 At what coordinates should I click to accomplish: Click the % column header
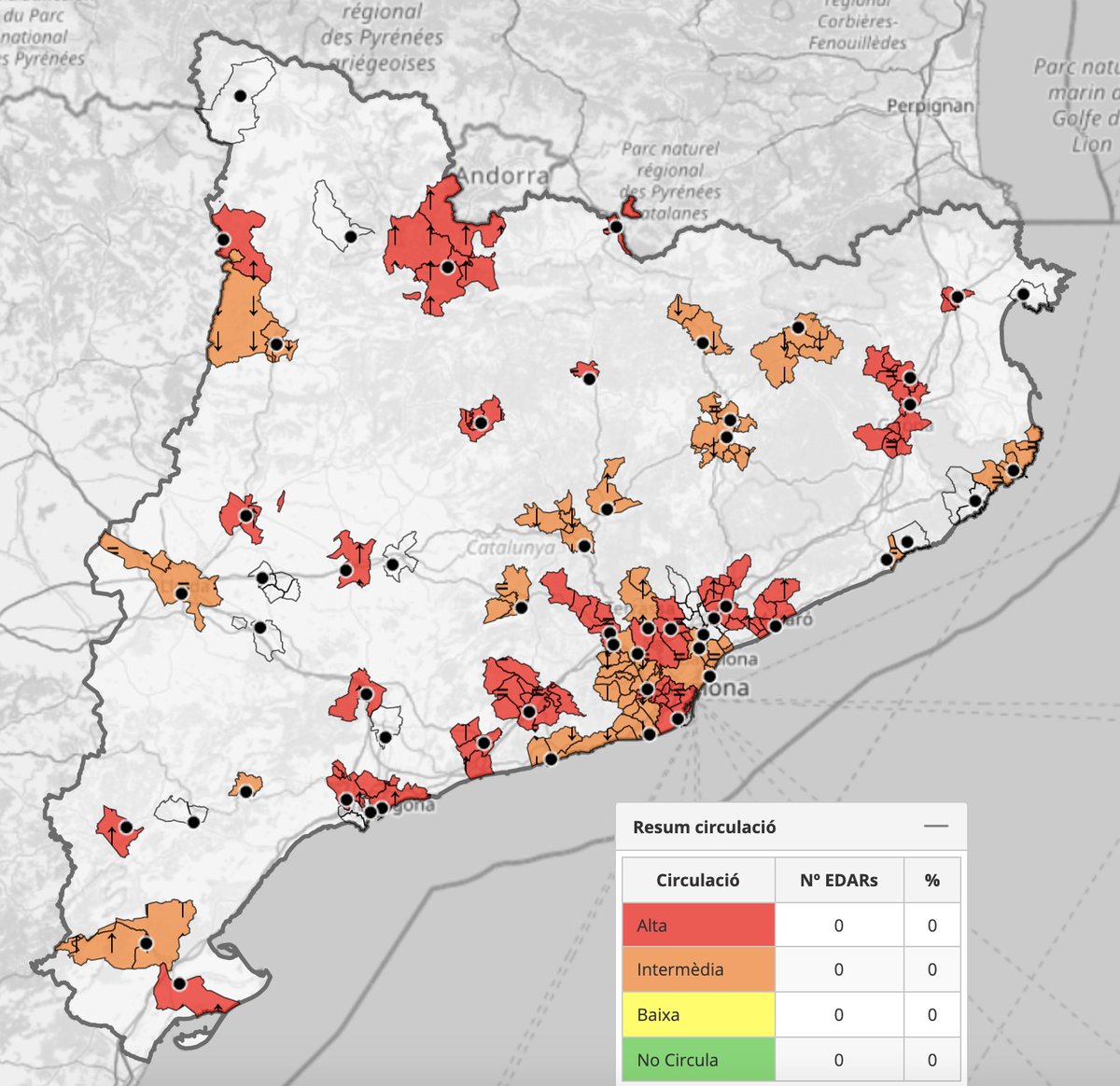[x=932, y=881]
